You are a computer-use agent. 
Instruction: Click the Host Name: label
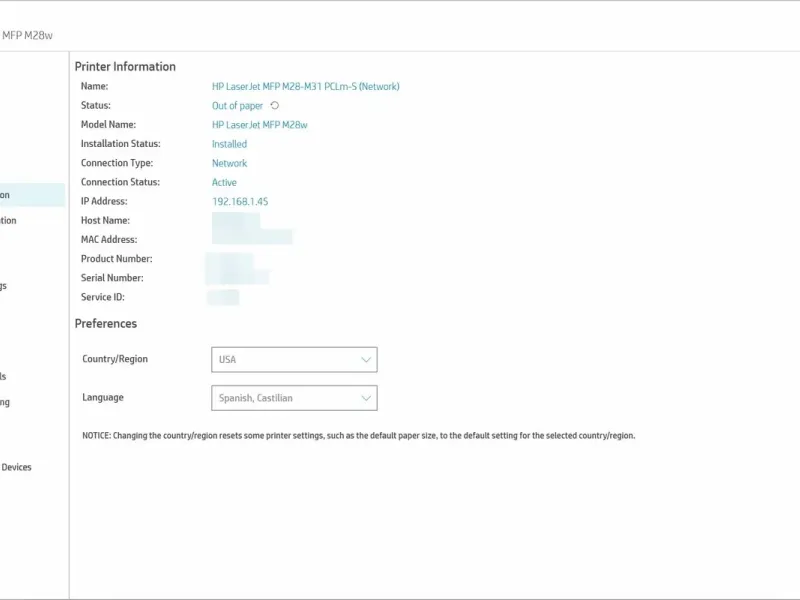(x=105, y=220)
